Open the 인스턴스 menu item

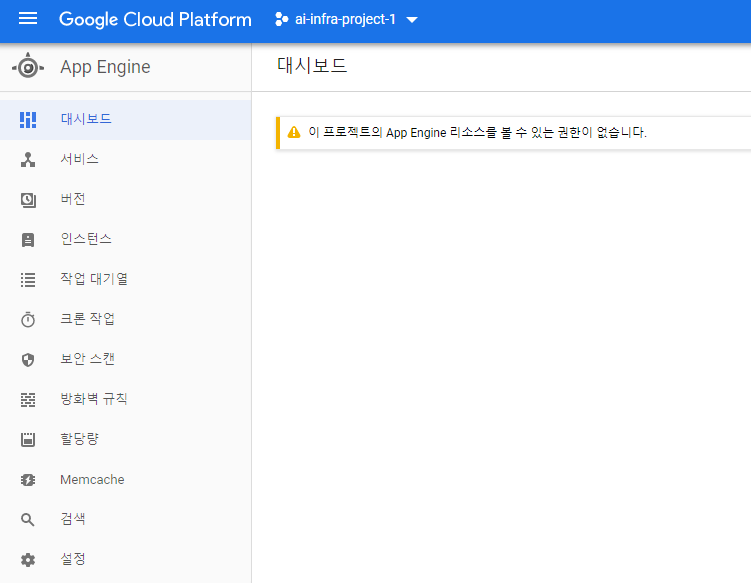(x=125, y=240)
